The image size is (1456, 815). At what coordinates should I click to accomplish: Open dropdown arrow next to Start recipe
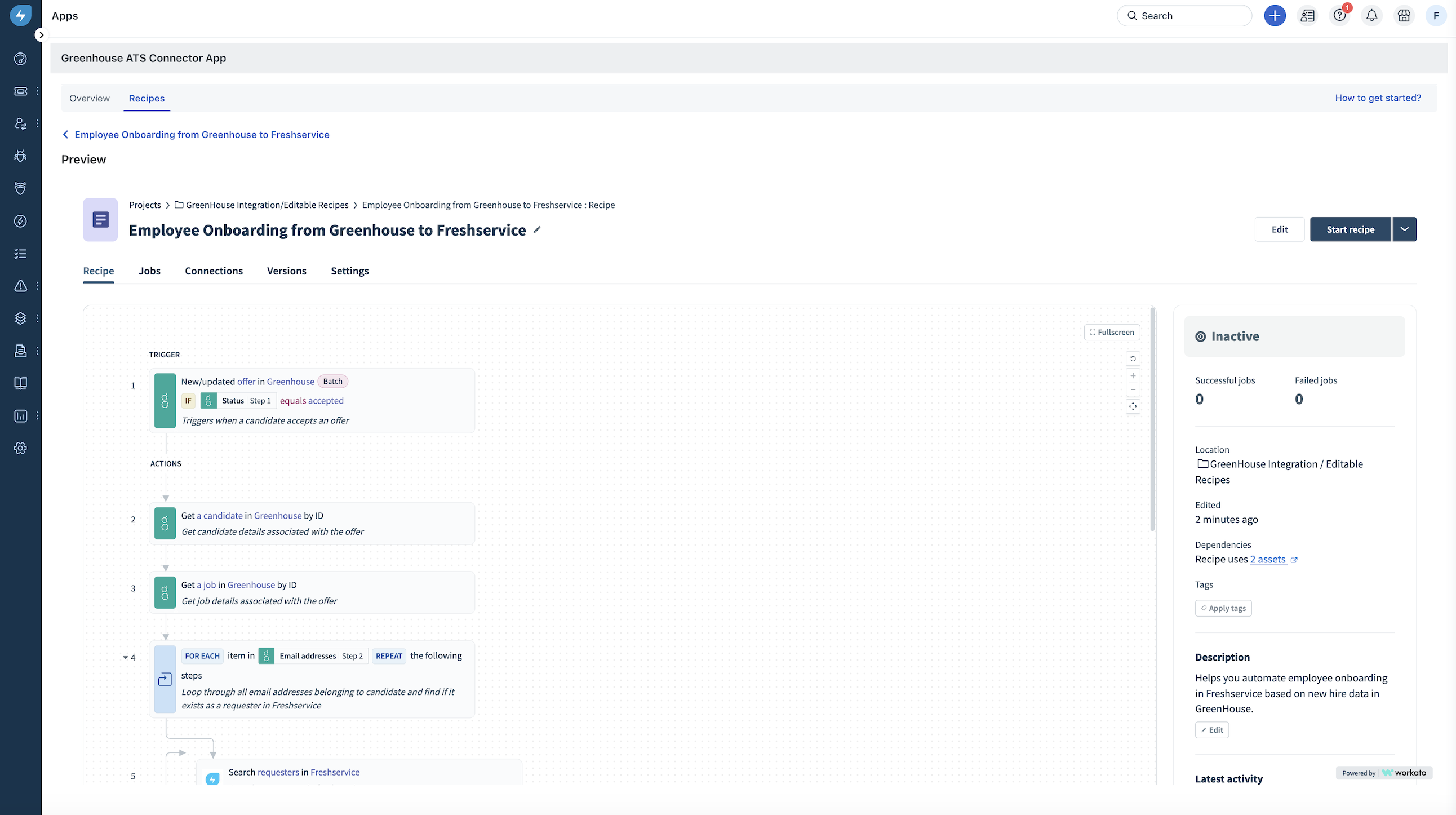click(x=1404, y=229)
